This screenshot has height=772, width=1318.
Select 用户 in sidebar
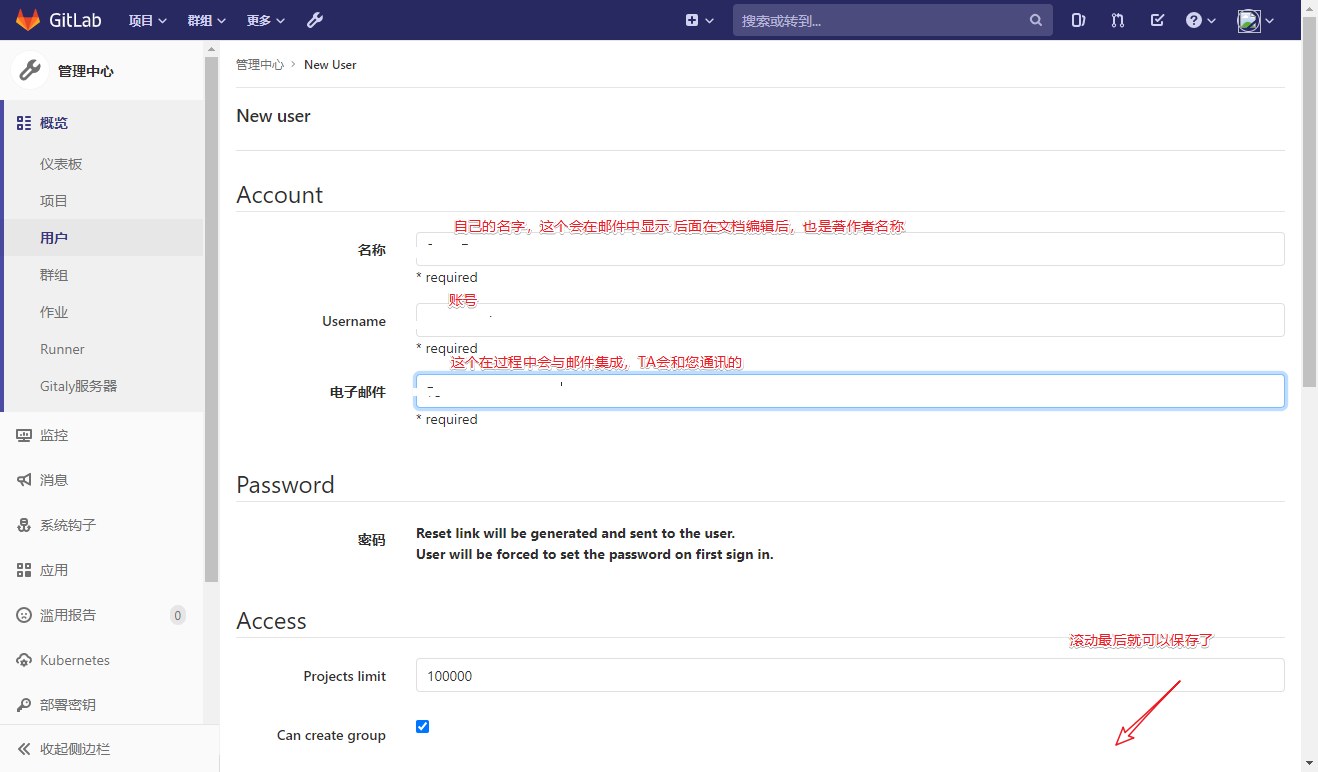54,238
